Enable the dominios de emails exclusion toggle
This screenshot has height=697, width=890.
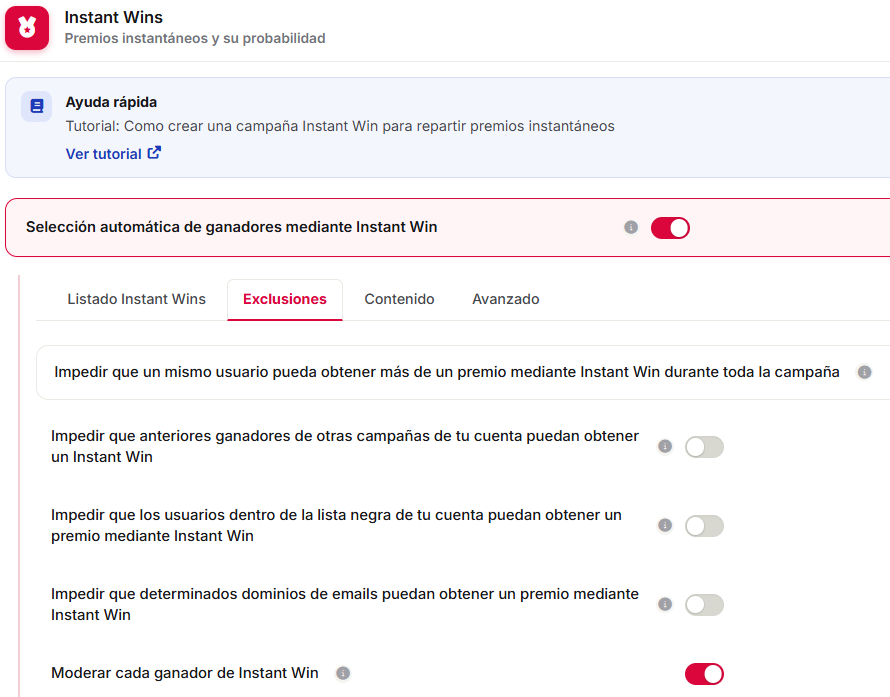tap(704, 605)
